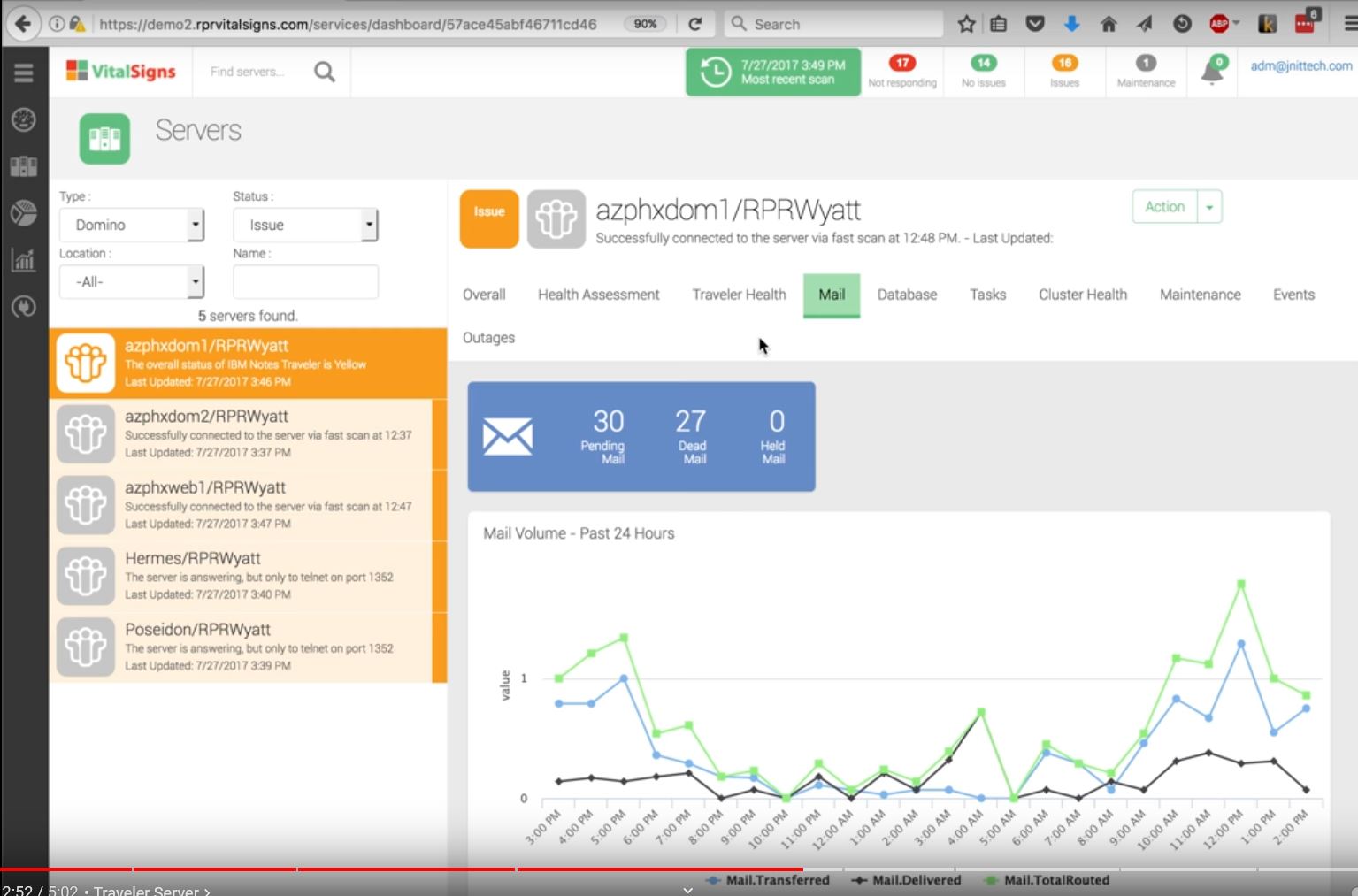Switch to the Tasks tab
The height and width of the screenshot is (896, 1358).
(x=987, y=295)
